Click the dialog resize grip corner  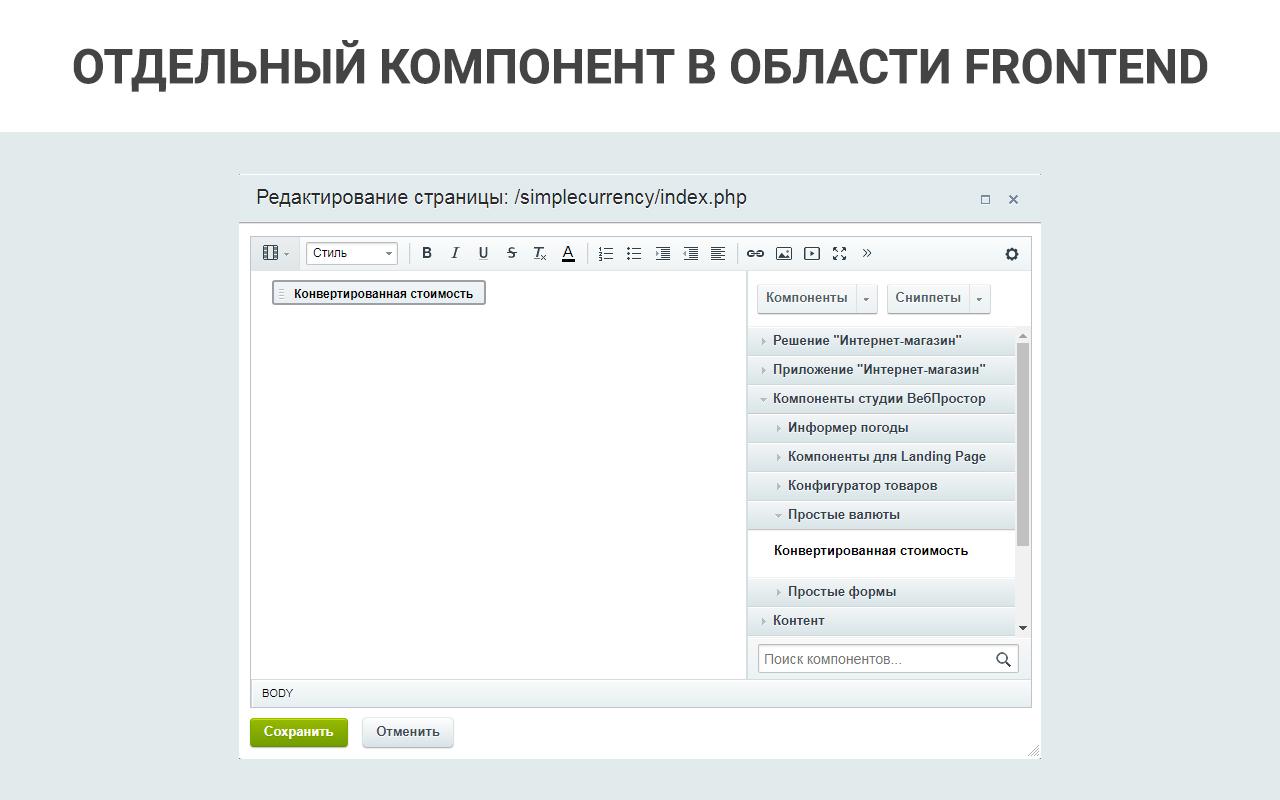pos(1034,751)
